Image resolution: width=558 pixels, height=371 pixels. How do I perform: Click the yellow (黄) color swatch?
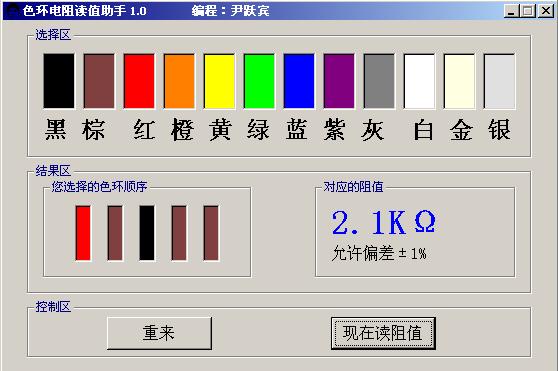(x=219, y=81)
